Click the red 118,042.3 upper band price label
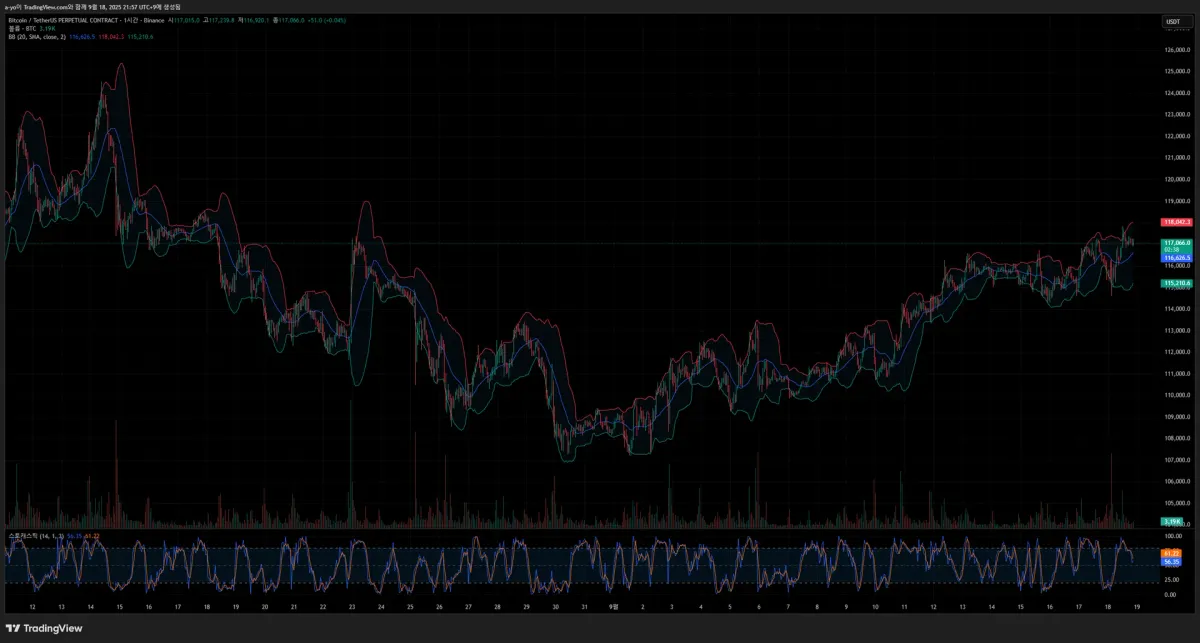Image resolution: width=1200 pixels, height=643 pixels. (x=1175, y=222)
